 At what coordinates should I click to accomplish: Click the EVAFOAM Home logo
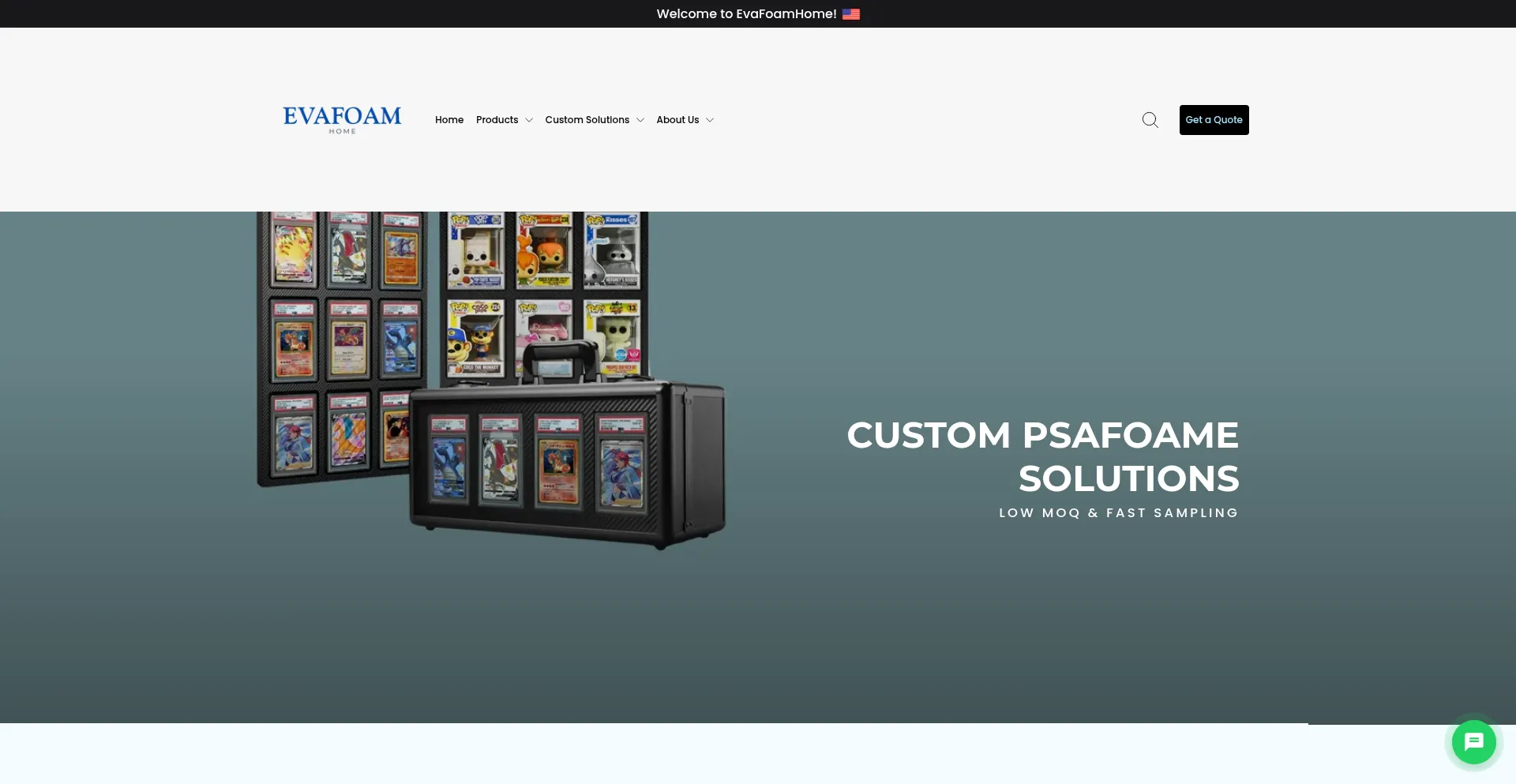[x=342, y=120]
